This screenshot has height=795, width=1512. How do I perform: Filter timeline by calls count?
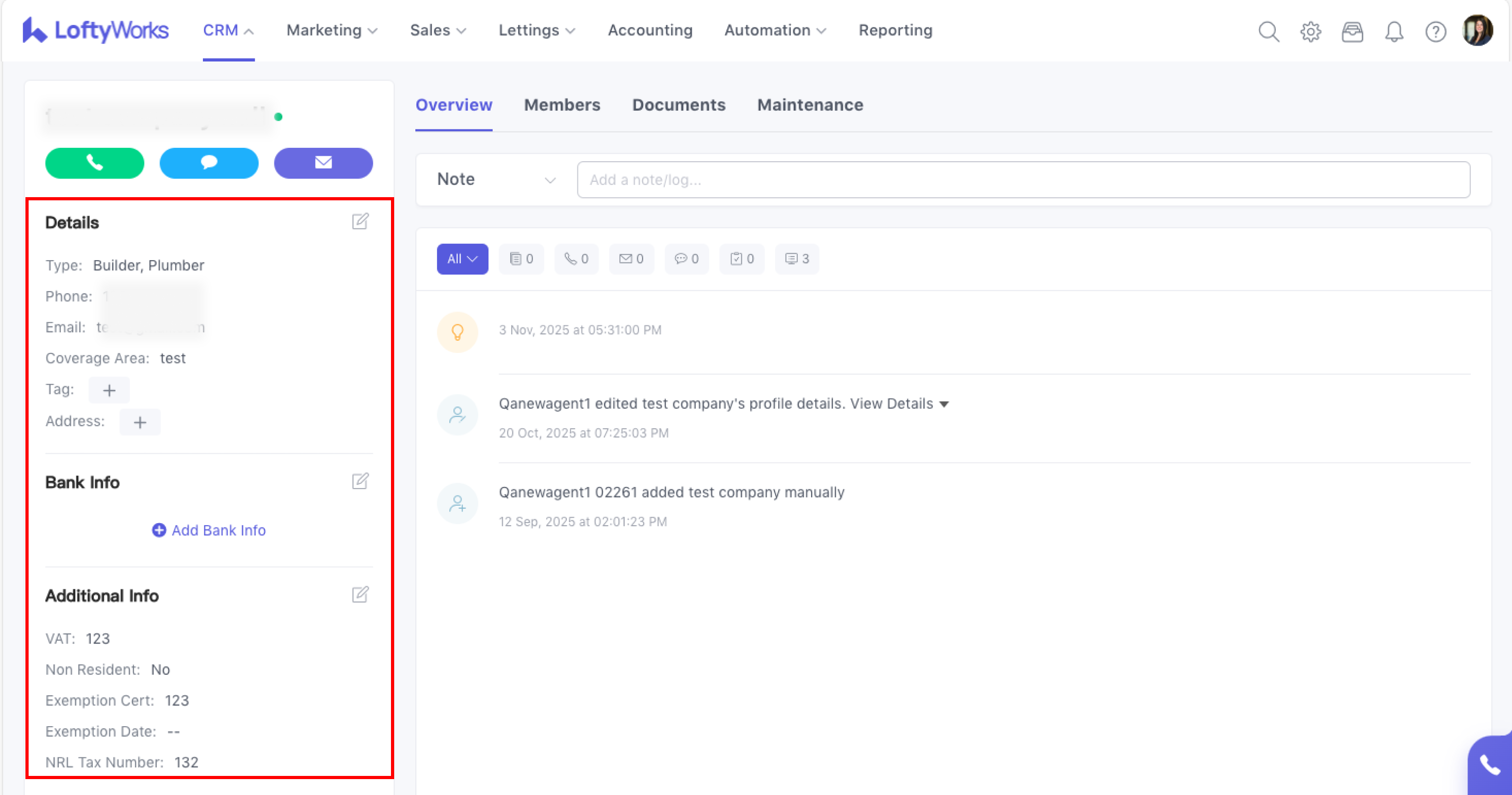coord(576,259)
